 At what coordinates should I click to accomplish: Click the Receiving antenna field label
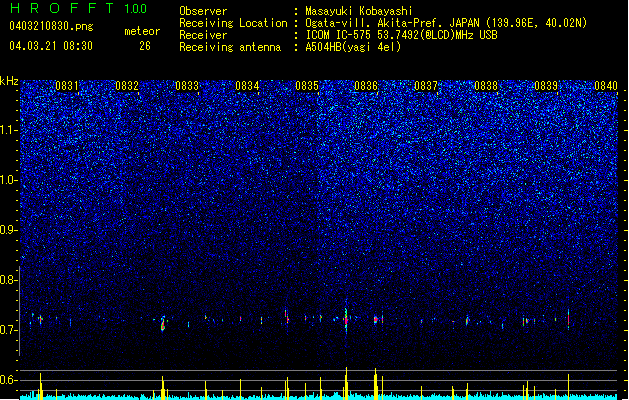[230, 47]
